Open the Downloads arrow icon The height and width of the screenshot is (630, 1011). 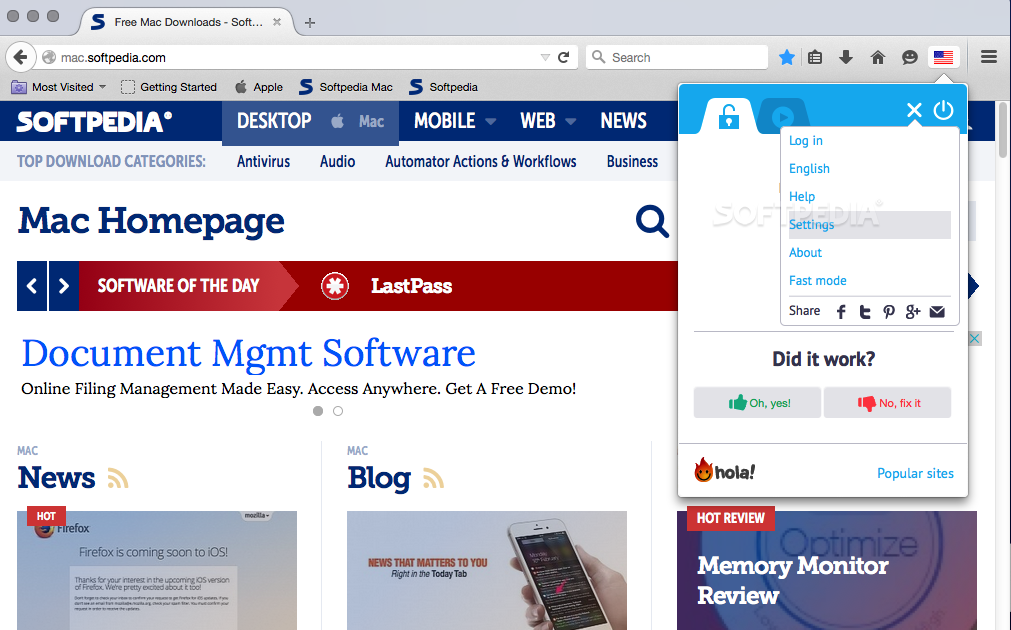[846, 57]
